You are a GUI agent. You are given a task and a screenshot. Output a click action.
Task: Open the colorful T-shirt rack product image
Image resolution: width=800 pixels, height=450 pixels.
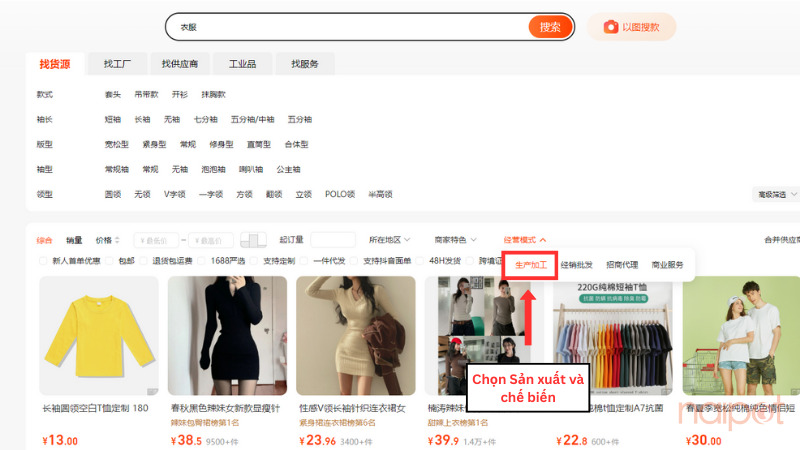(611, 335)
